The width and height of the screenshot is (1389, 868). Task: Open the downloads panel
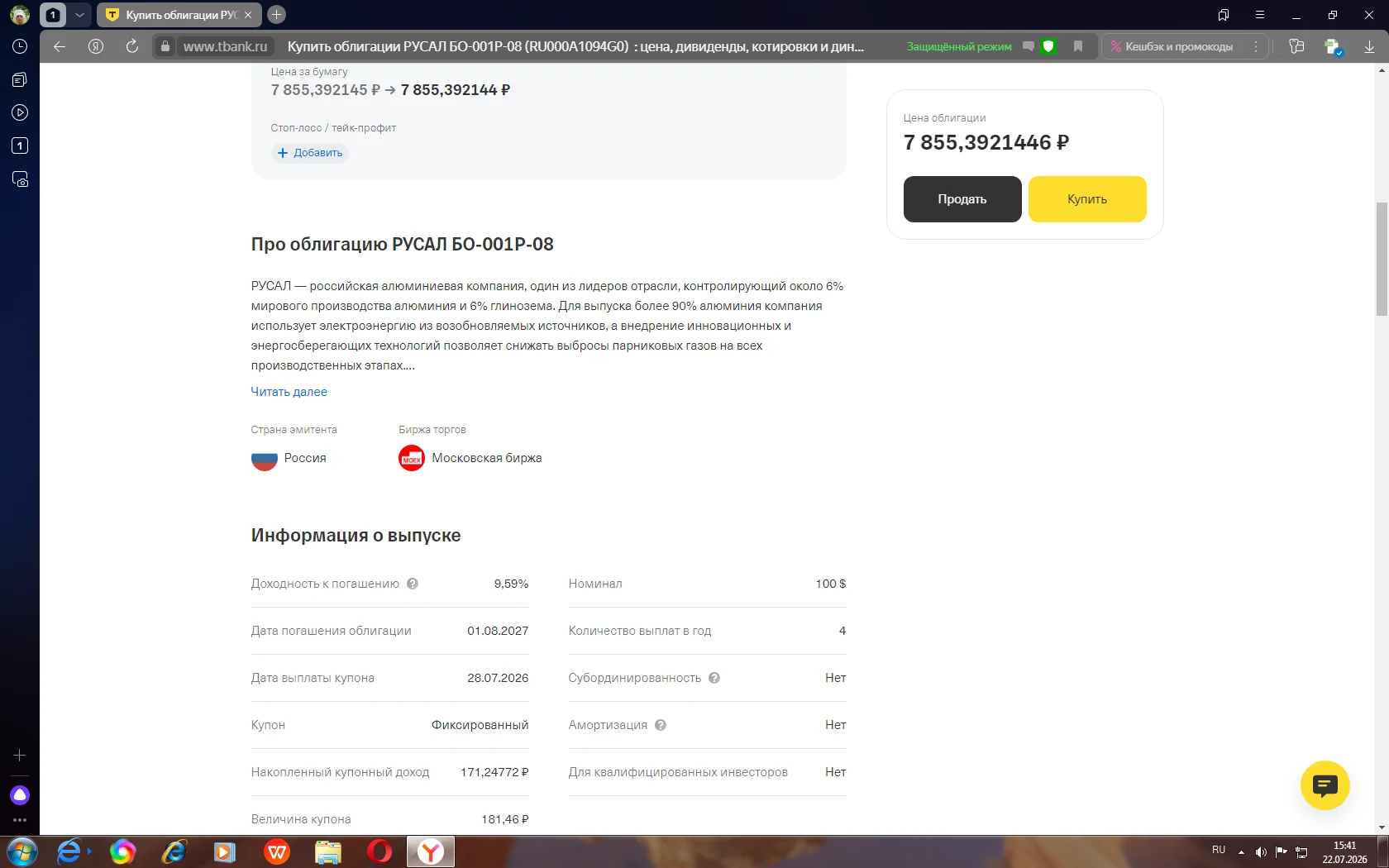tap(1369, 46)
